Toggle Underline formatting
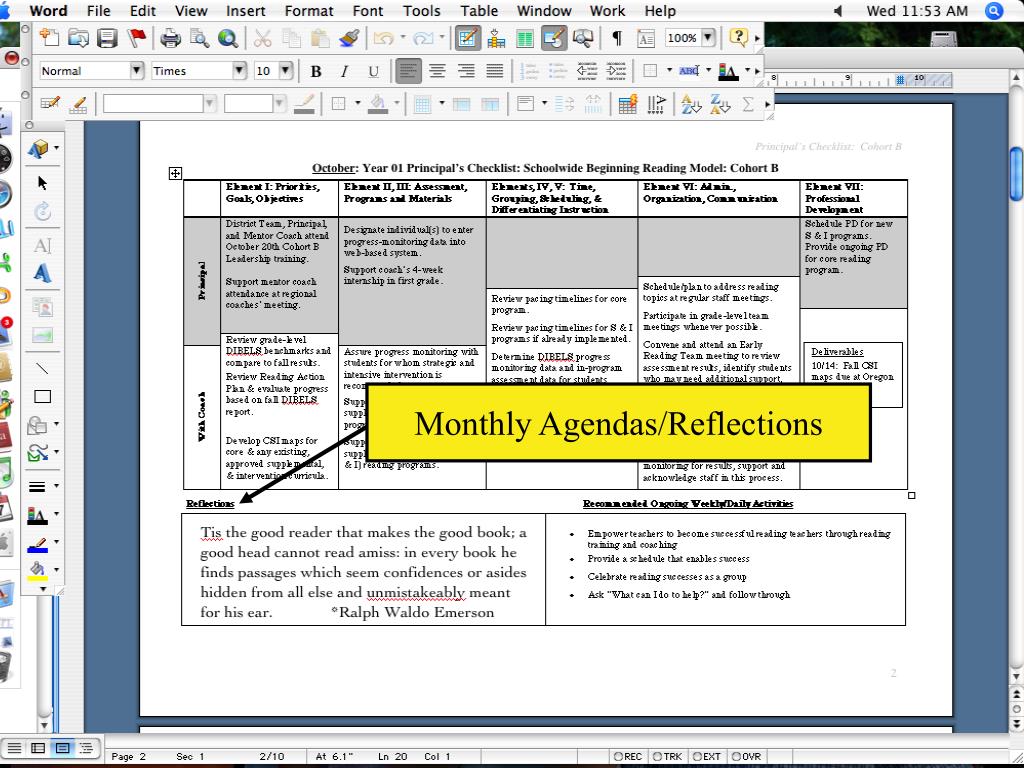The height and width of the screenshot is (768, 1024). pos(374,71)
